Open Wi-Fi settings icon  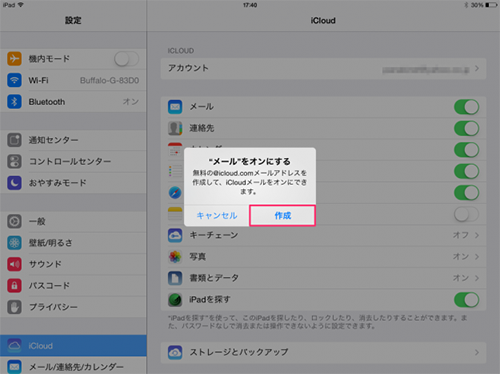point(14,80)
